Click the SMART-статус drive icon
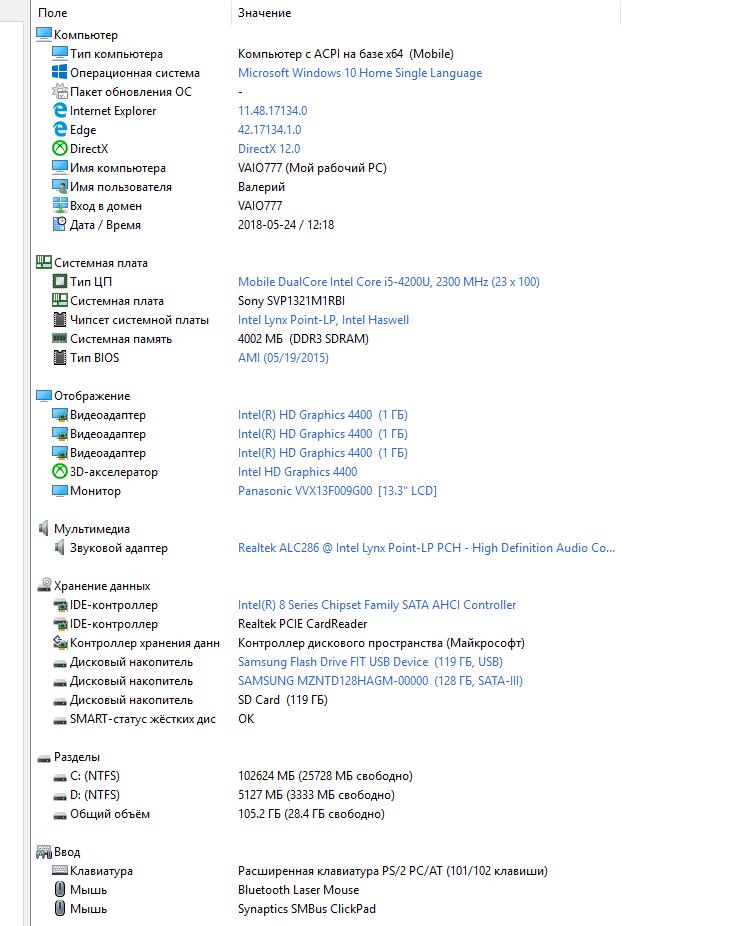Image resolution: width=730 pixels, height=926 pixels. pyautogui.click(x=60, y=720)
